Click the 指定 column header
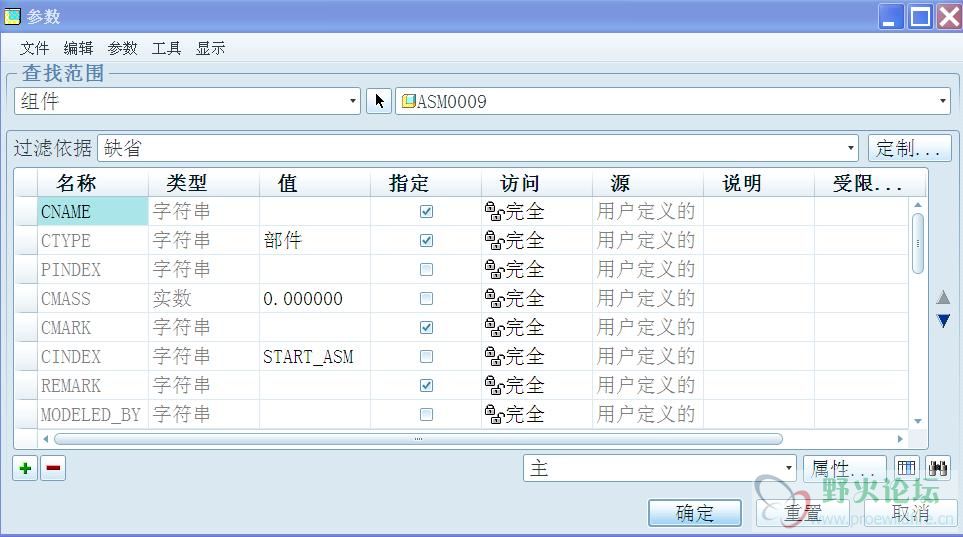 coord(426,183)
